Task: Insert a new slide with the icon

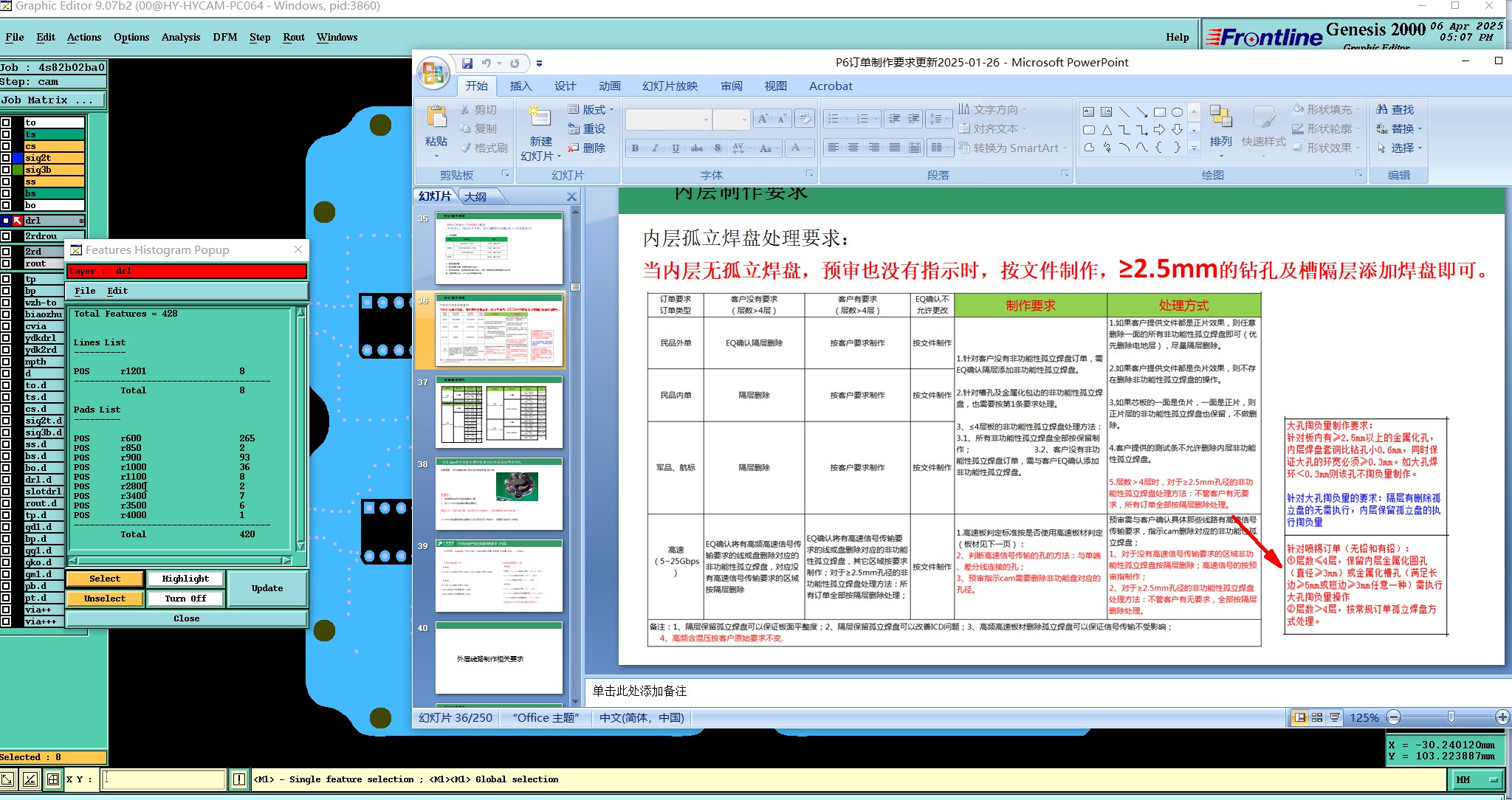Action: [x=540, y=117]
